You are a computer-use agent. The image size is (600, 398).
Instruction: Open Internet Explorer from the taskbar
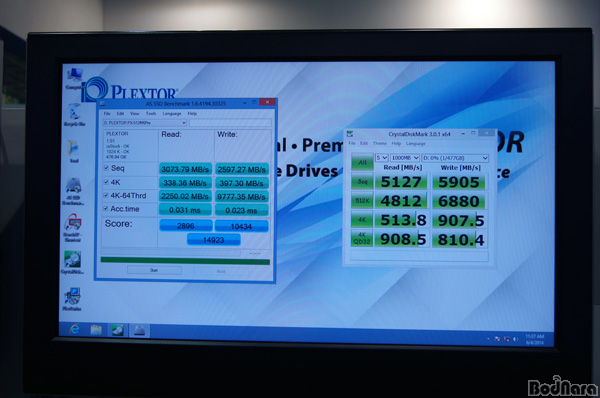point(74,329)
